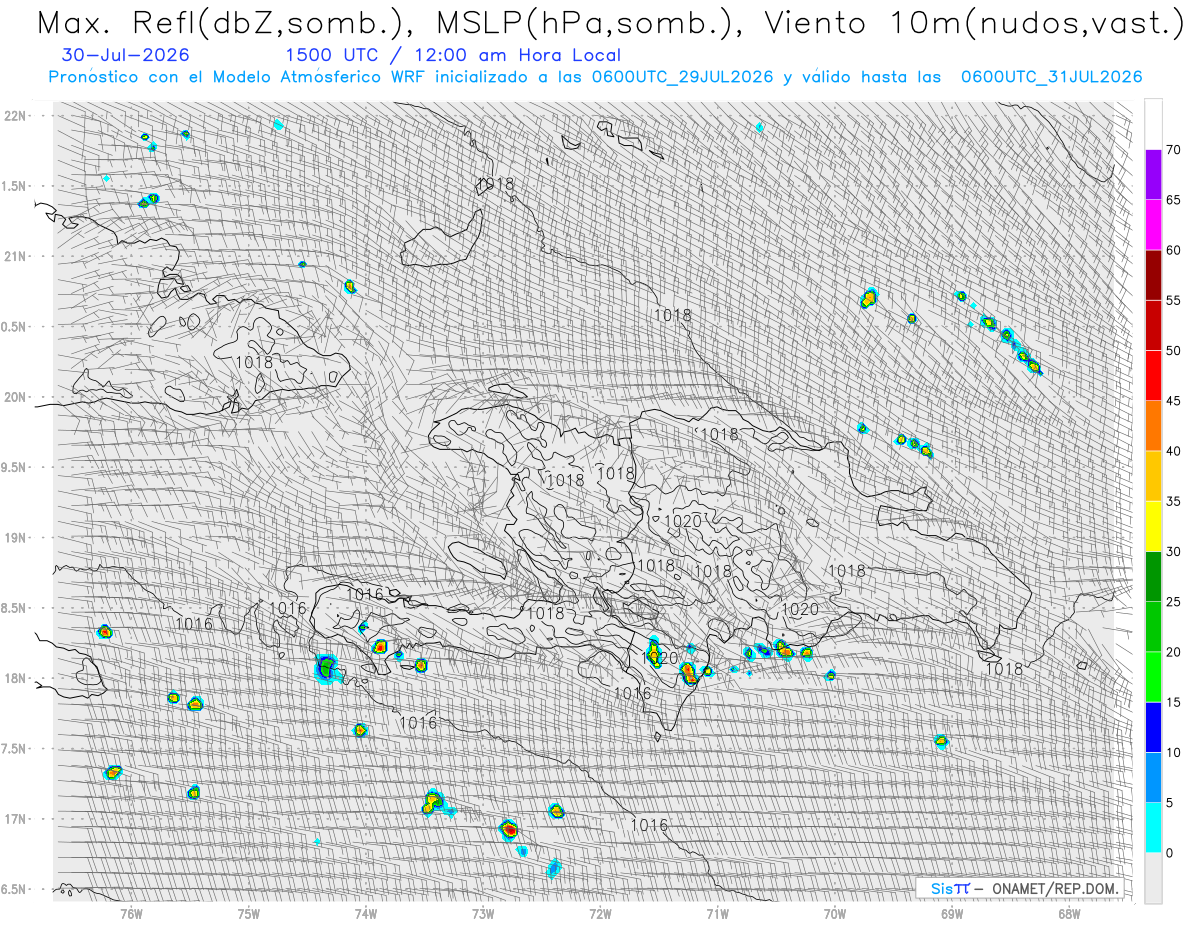
Task: Click the darkest red 55–60 dBZ band
Action: point(1153,275)
